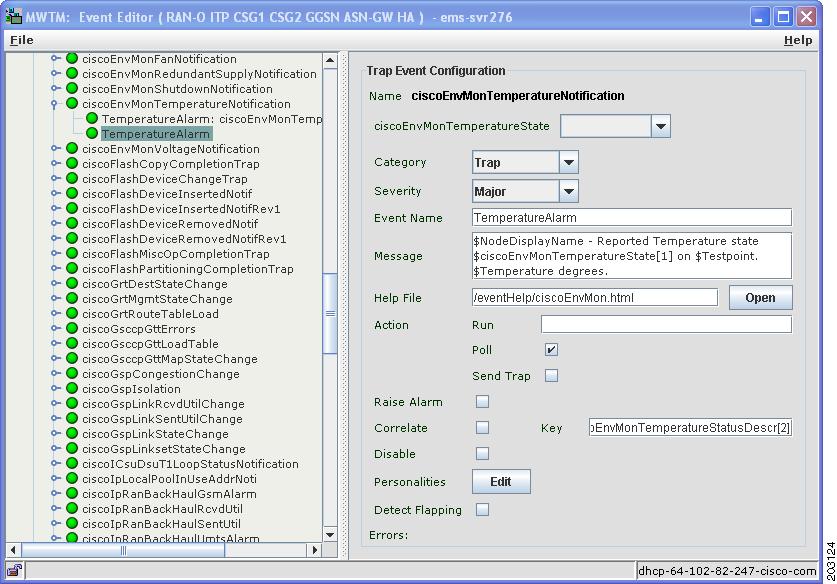This screenshot has width=837, height=584.
Task: Click green status icon beside ciscoEnvMonFanNotification
Action: coord(72,58)
